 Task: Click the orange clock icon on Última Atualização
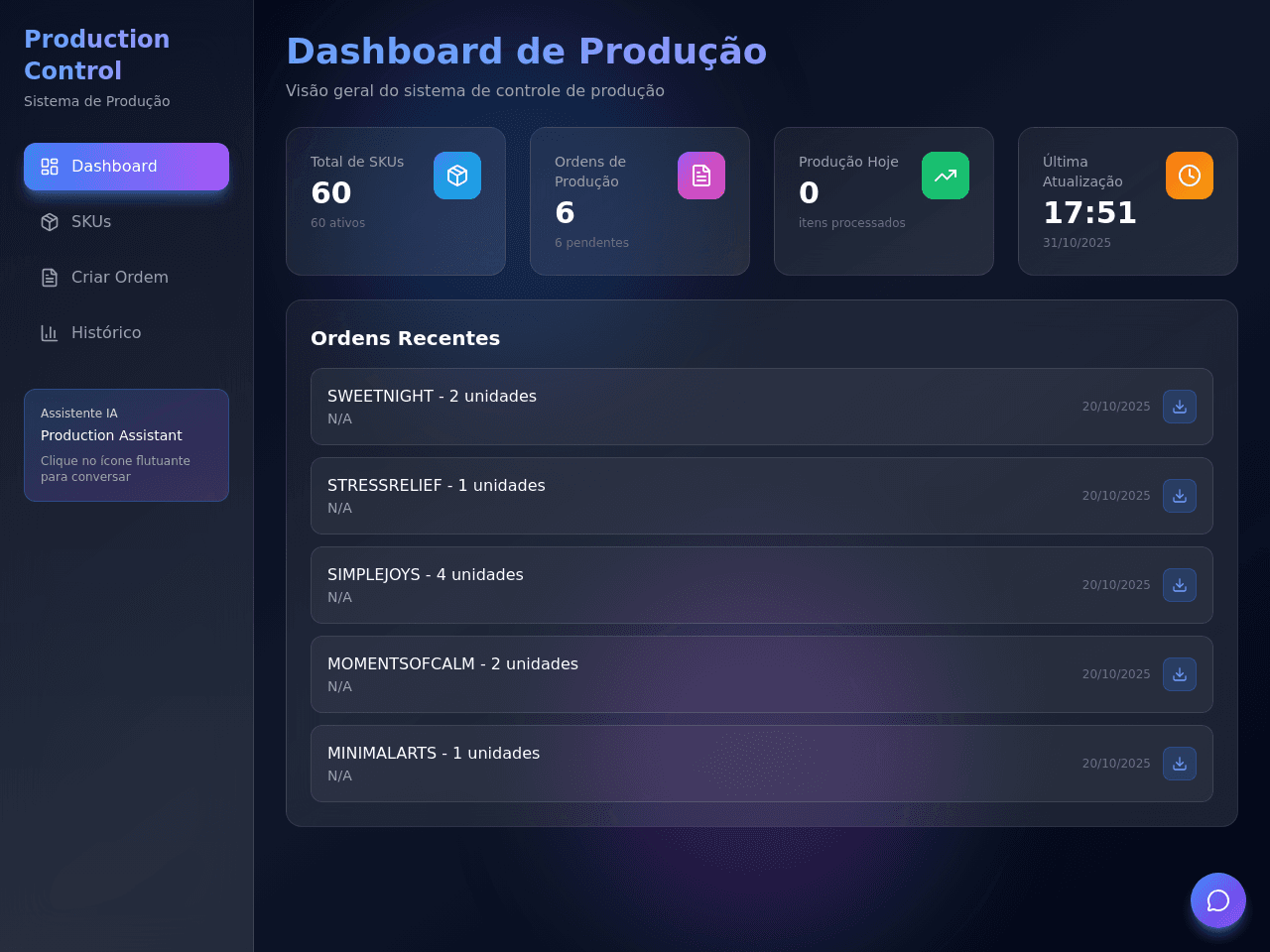coord(1190,176)
